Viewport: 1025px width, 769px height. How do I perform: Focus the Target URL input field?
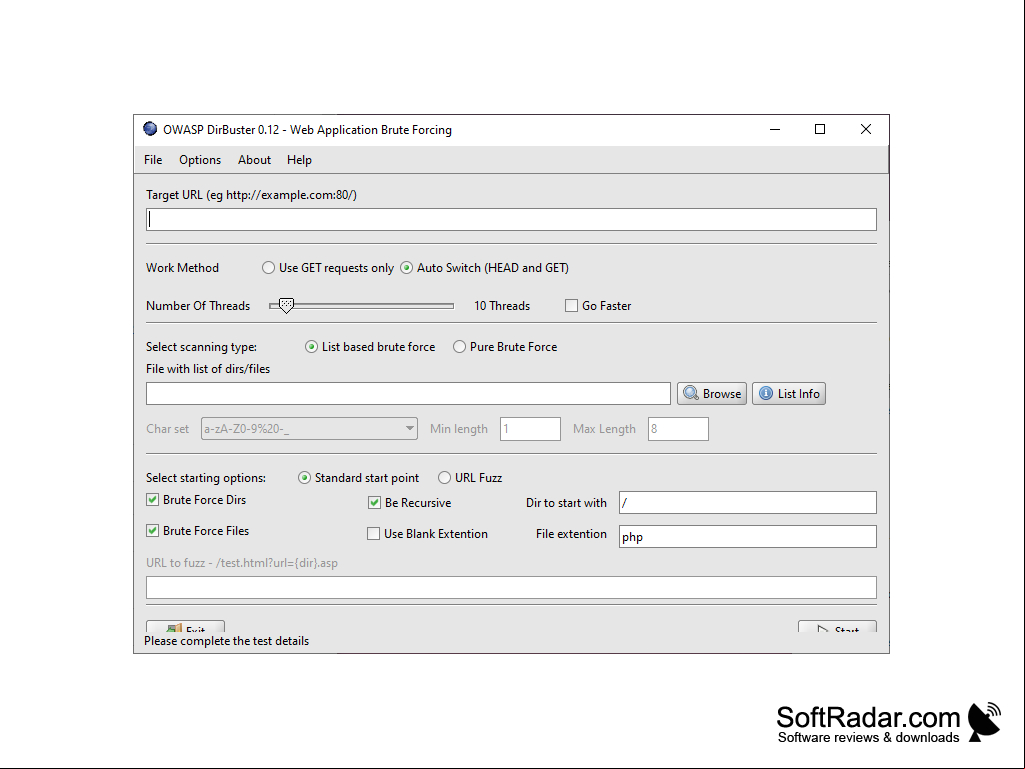[x=511, y=220]
